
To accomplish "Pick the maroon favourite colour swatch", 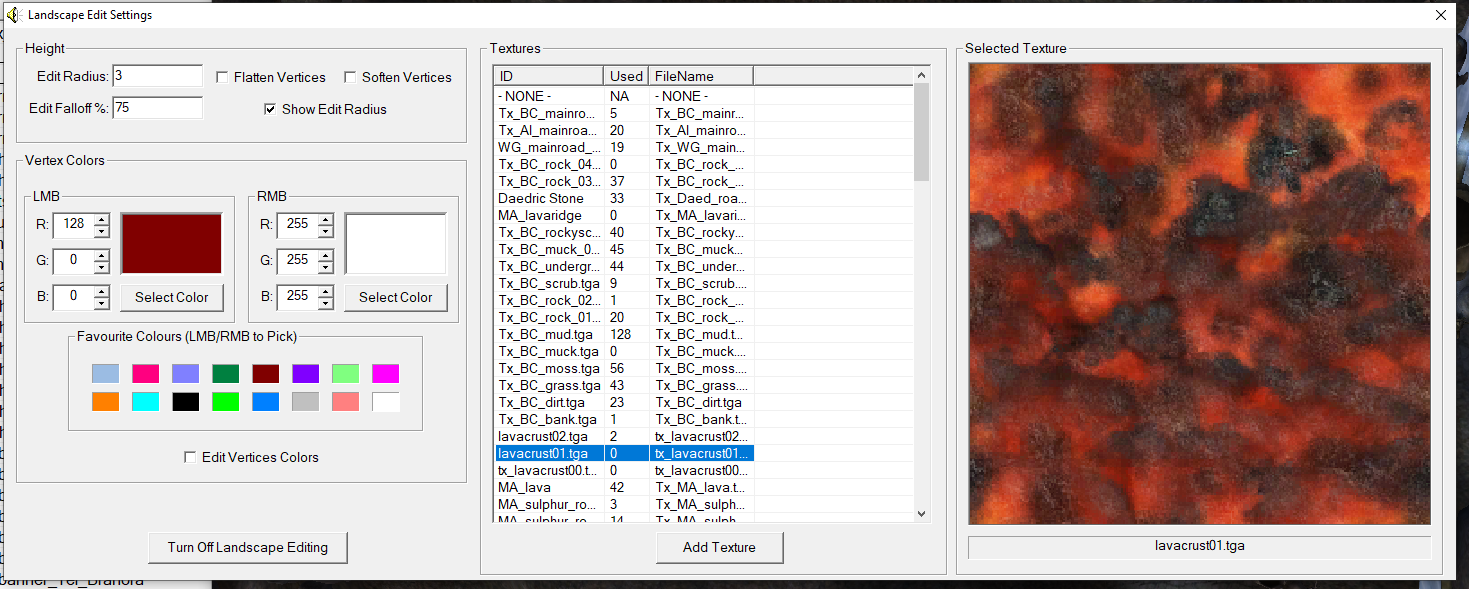I will click(x=265, y=374).
